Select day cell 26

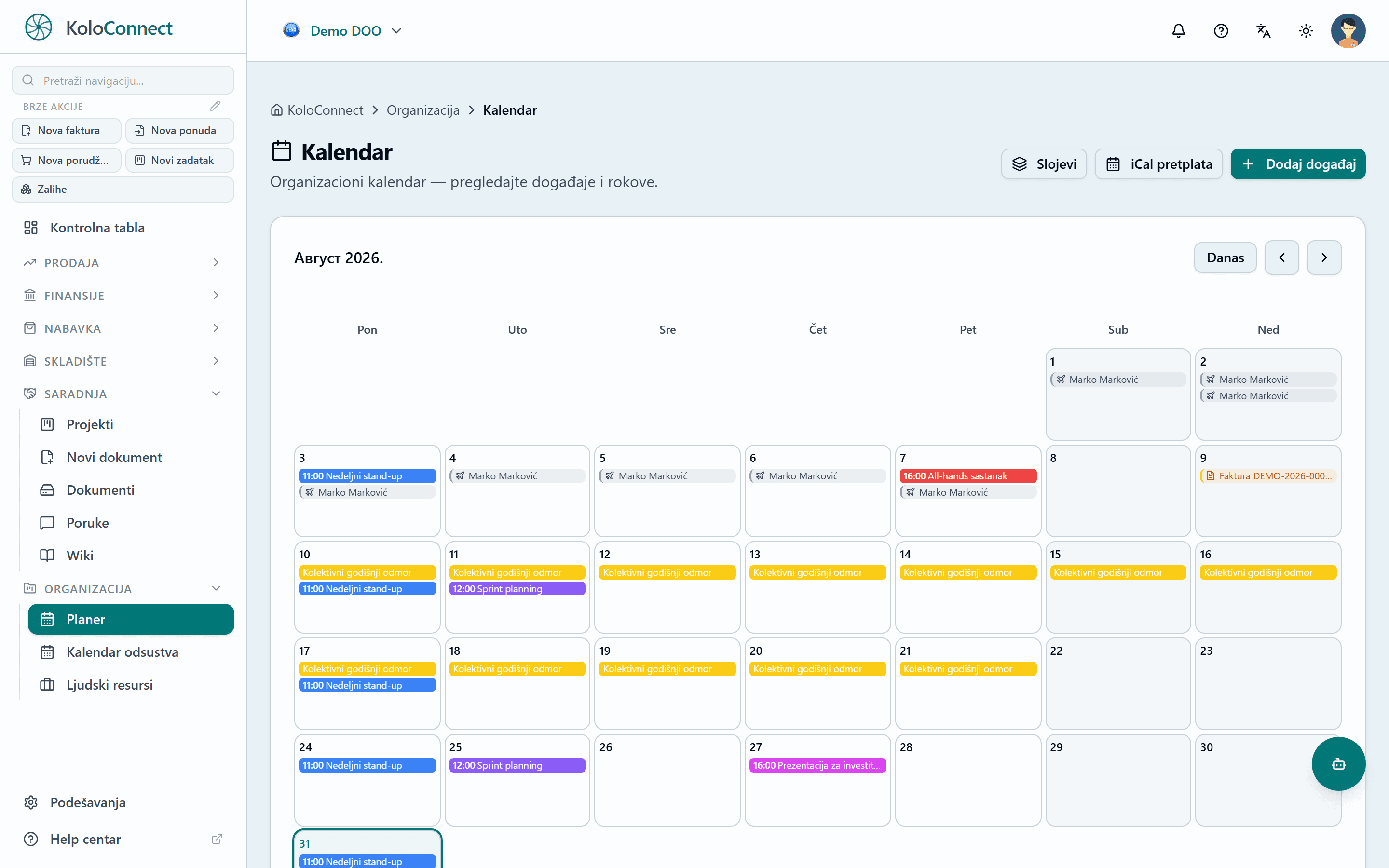coord(667,780)
